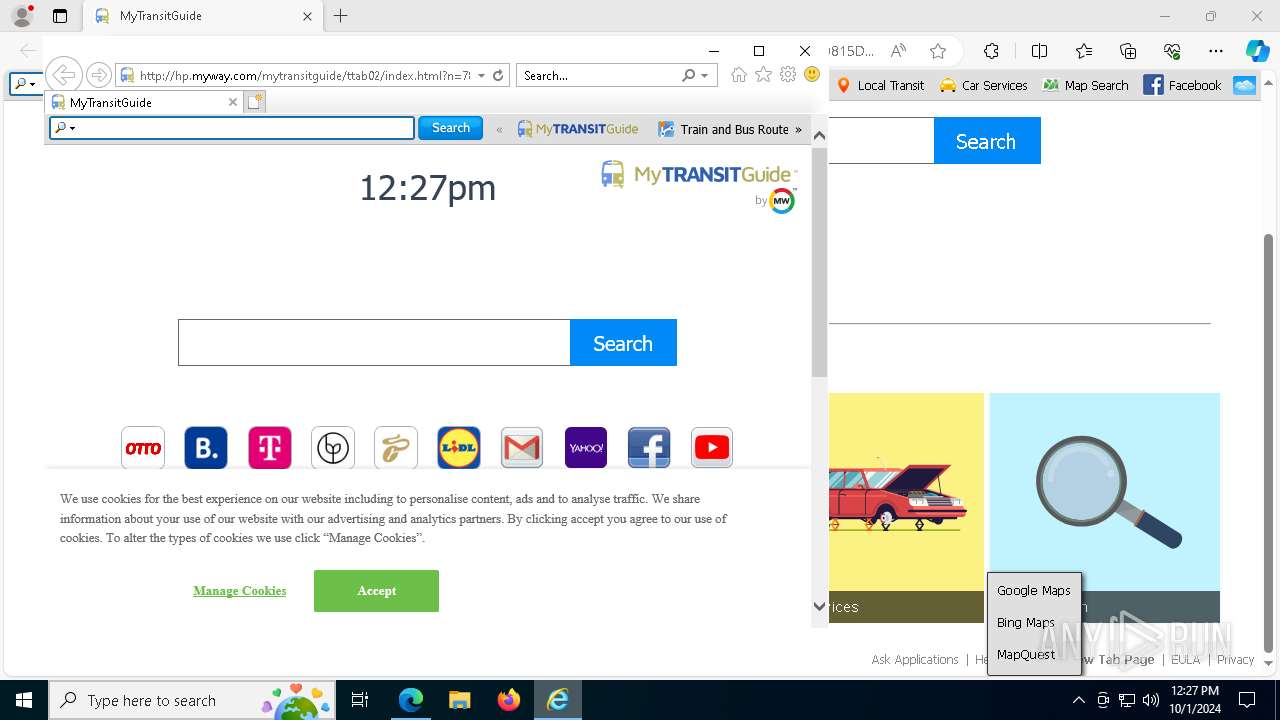
Task: Open Ask Applications footer link
Action: 915,659
